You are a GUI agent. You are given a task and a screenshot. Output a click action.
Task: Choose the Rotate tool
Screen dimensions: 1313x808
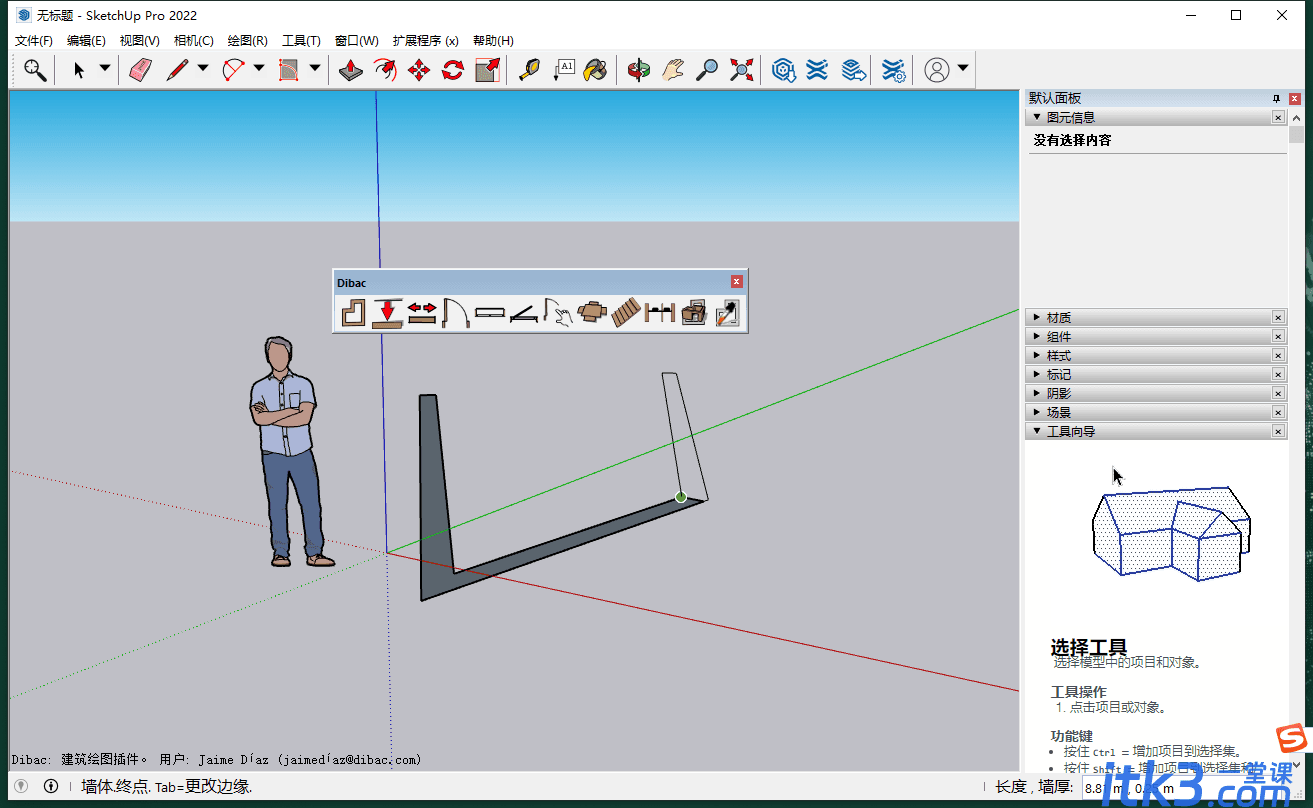point(453,70)
